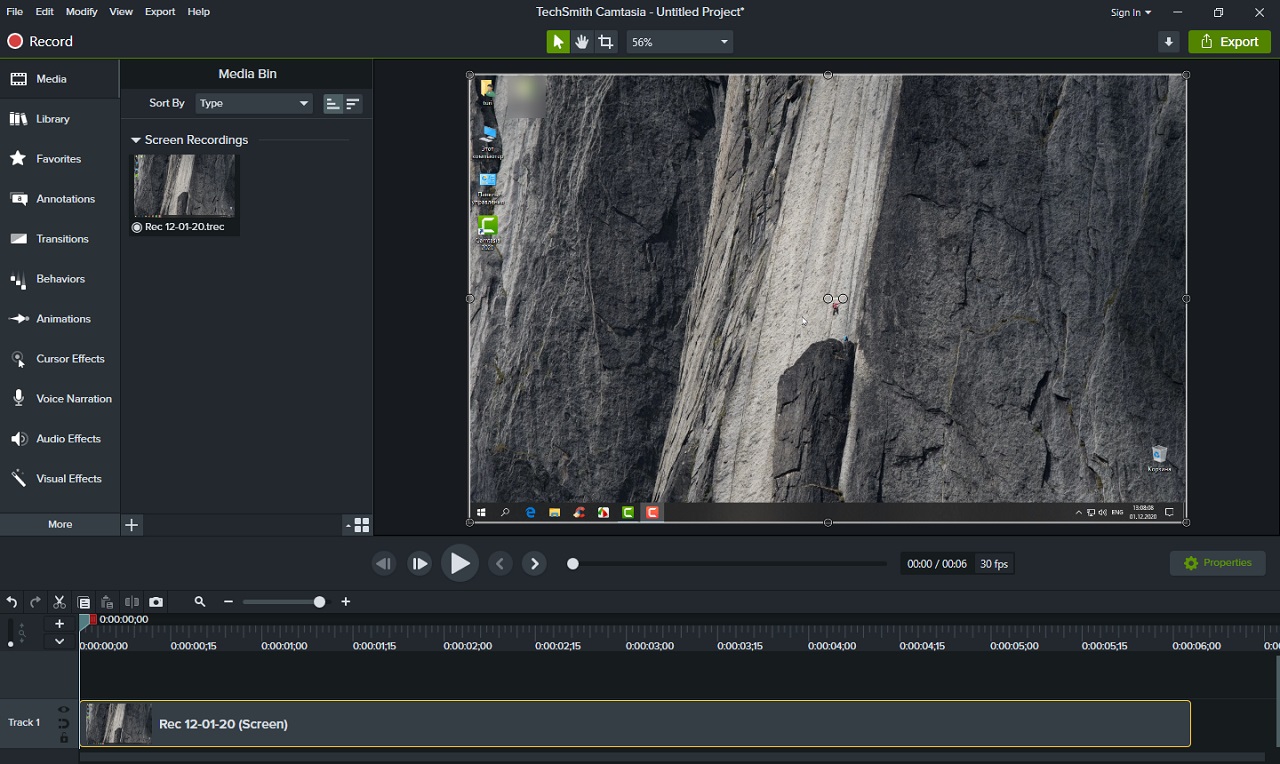Open the Modify menu

82,12
